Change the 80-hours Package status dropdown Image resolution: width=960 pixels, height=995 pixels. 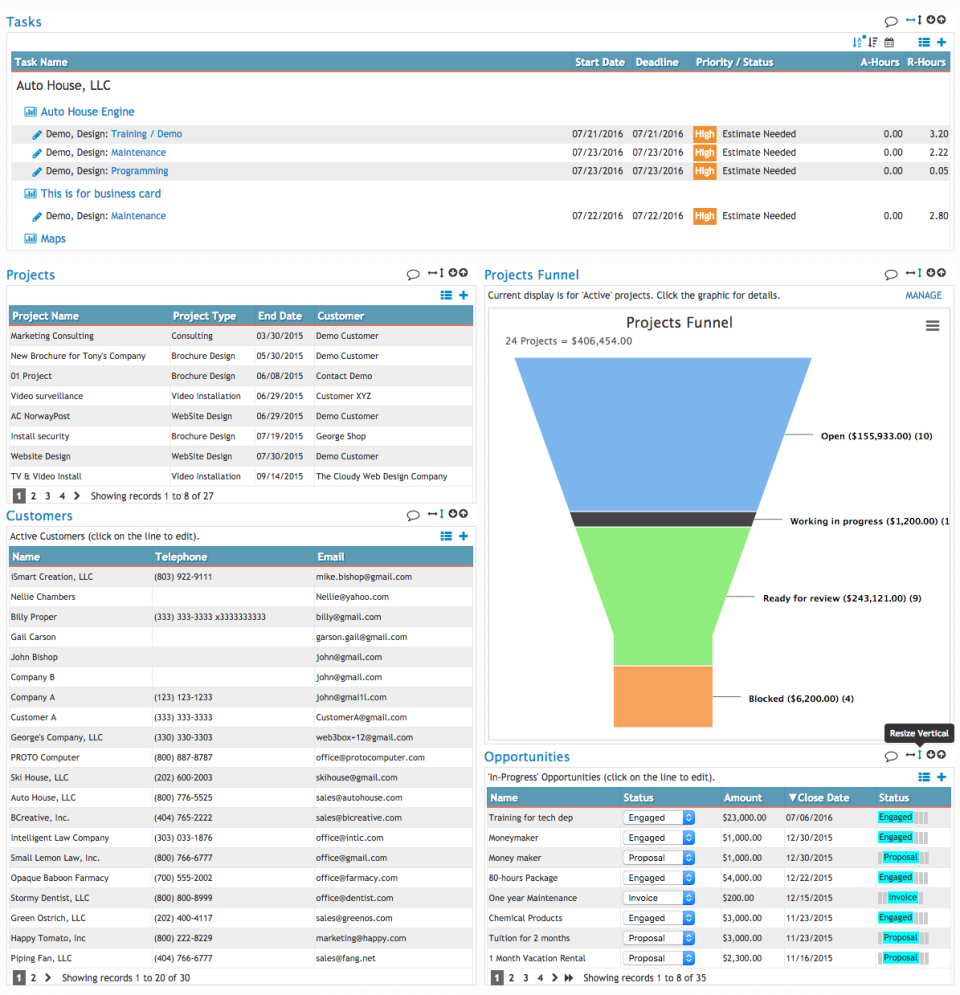[x=658, y=877]
